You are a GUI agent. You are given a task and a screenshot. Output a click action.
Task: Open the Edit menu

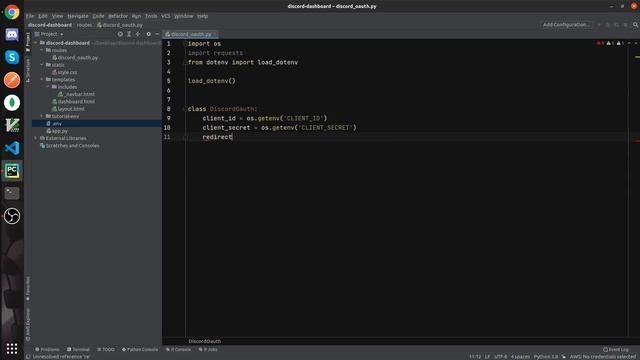[42, 16]
